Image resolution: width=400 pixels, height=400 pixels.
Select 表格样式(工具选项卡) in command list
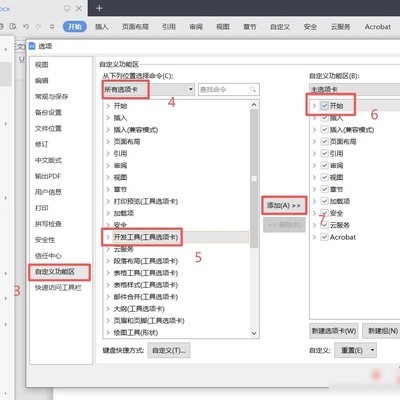146,285
